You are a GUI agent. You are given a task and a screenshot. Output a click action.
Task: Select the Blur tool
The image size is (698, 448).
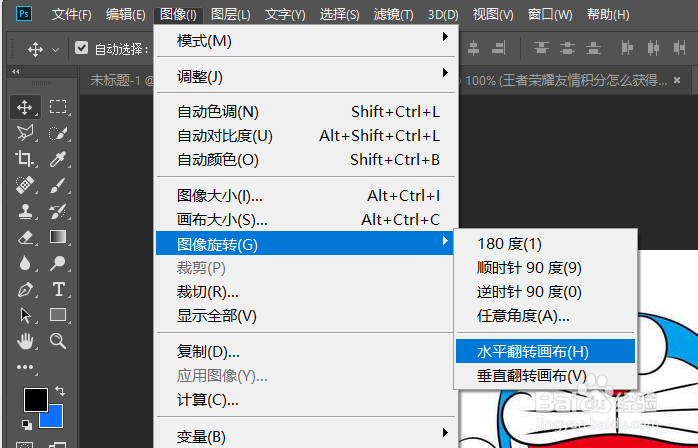pos(25,263)
